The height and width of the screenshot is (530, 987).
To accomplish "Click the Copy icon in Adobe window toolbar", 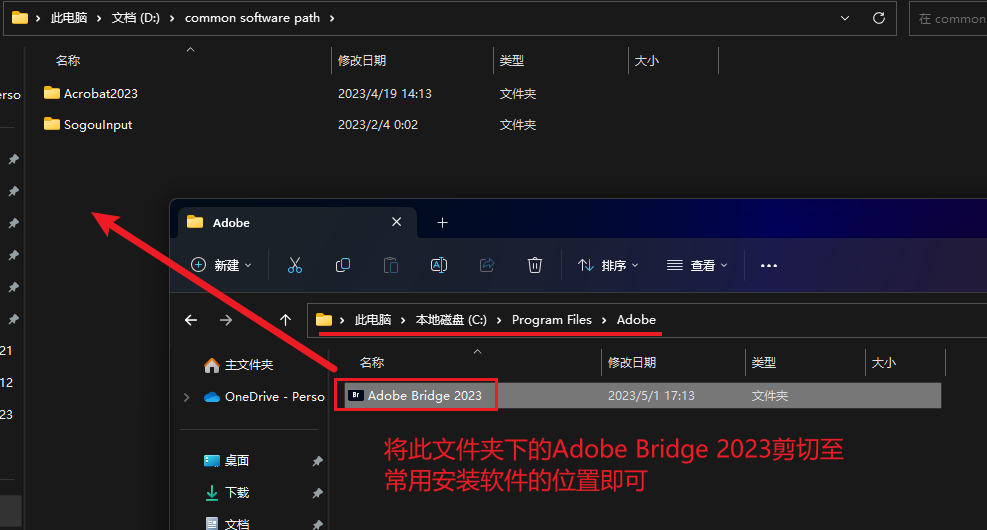I will (342, 265).
